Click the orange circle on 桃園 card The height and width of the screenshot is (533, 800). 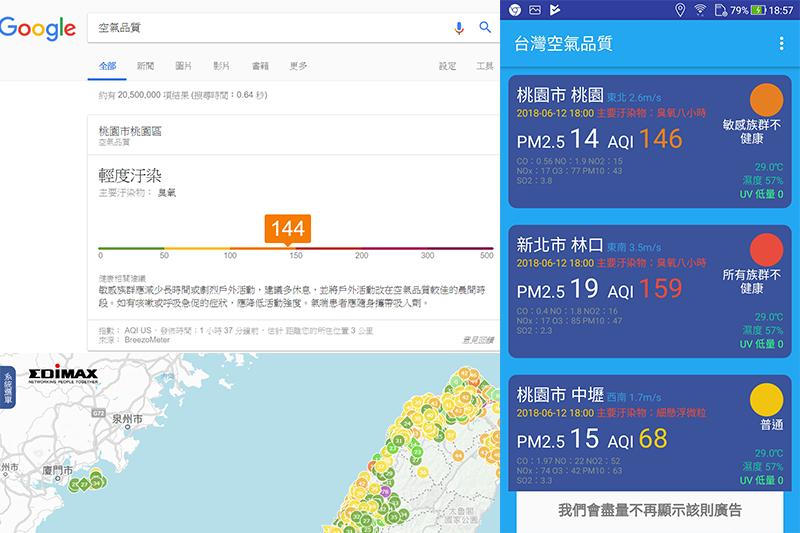click(x=766, y=100)
